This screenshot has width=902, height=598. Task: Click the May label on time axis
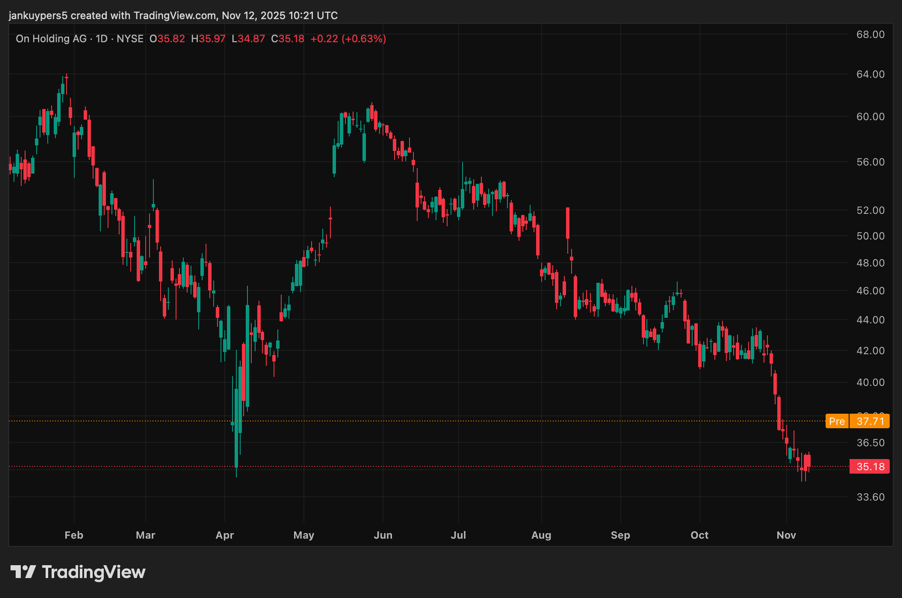(304, 535)
